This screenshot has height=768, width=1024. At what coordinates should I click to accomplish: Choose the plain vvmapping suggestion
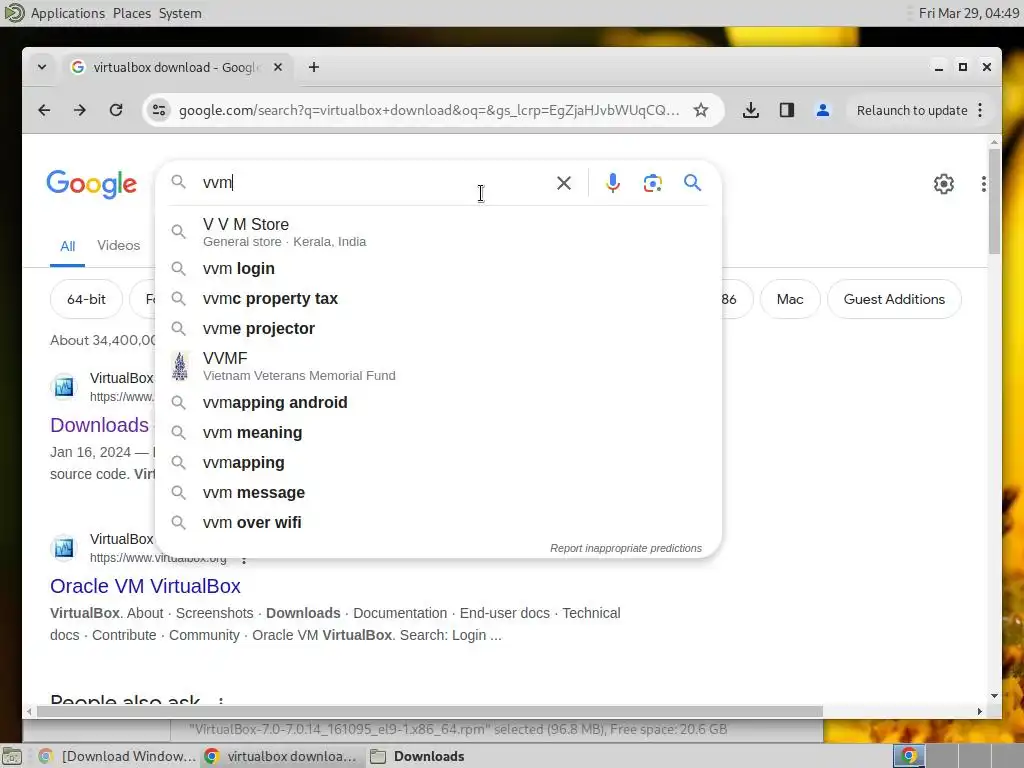tap(438, 462)
